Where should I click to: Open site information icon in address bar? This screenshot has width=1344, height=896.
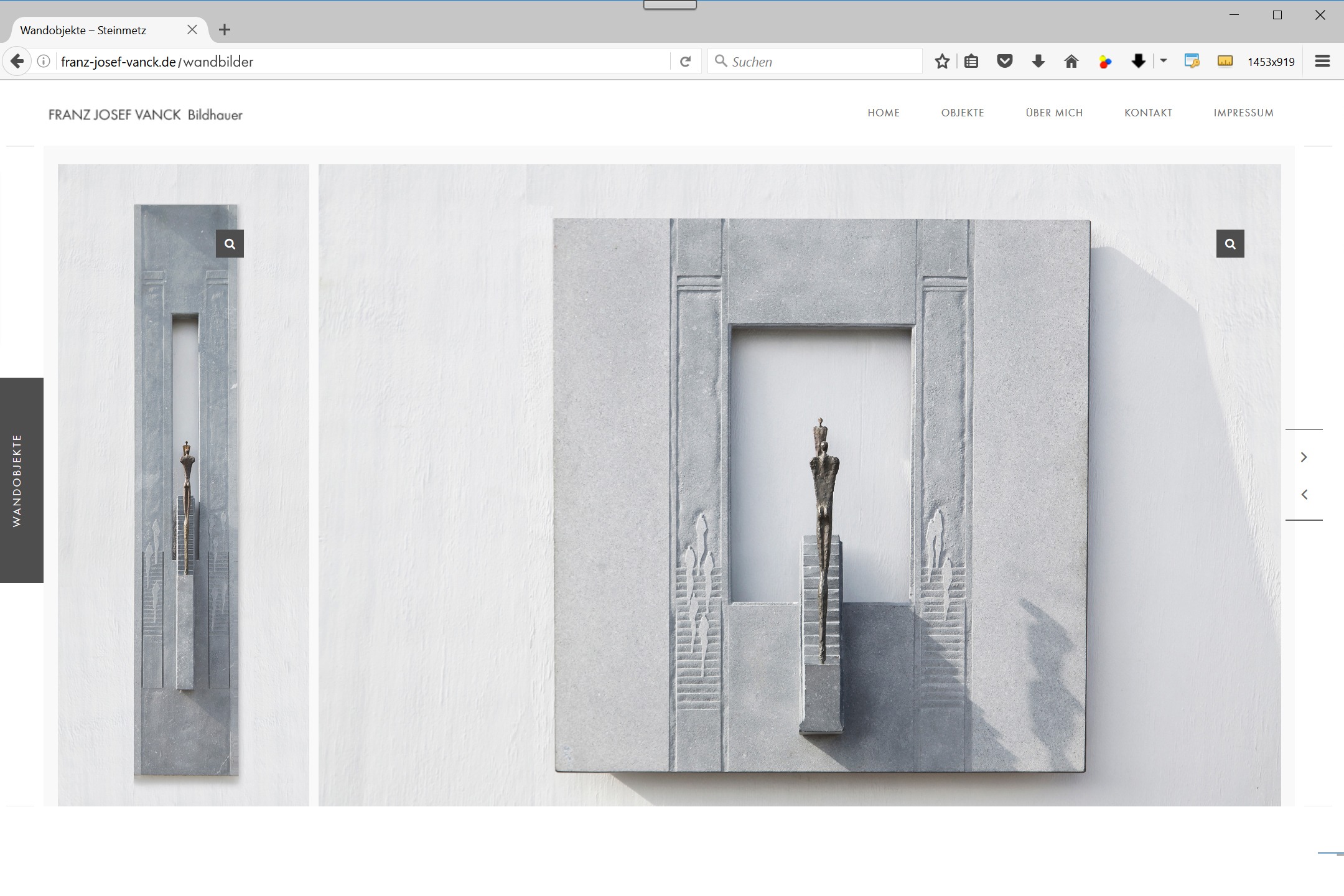click(44, 61)
